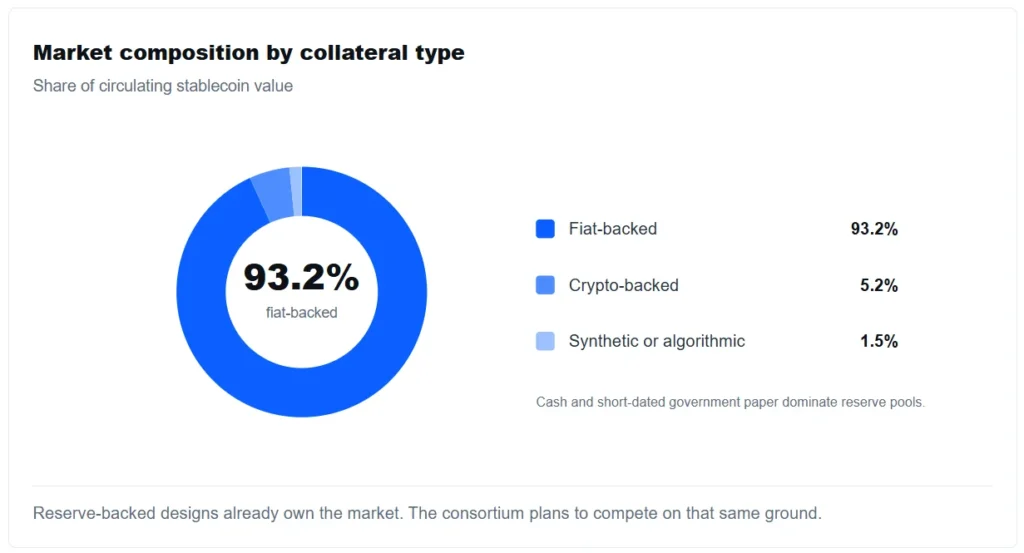Select the Crypto-backed legend label
This screenshot has width=1024, height=553.
[x=624, y=285]
